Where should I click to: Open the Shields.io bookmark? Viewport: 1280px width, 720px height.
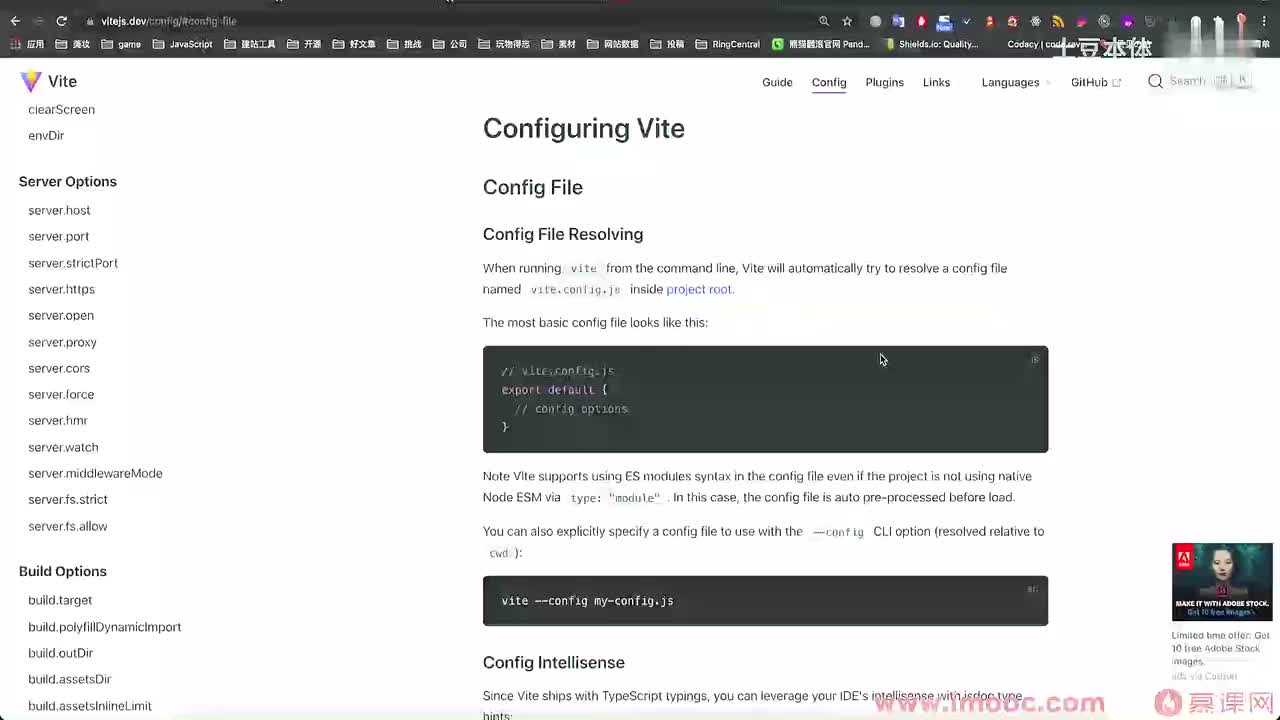pyautogui.click(x=931, y=44)
